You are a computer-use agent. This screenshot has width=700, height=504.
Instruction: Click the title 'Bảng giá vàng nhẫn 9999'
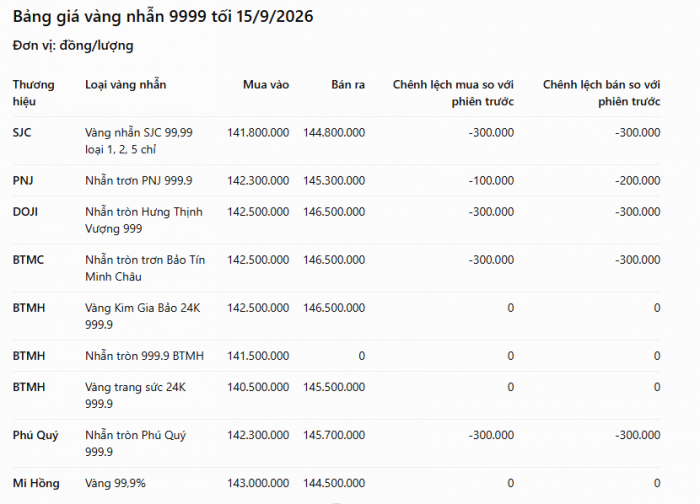tap(109, 17)
